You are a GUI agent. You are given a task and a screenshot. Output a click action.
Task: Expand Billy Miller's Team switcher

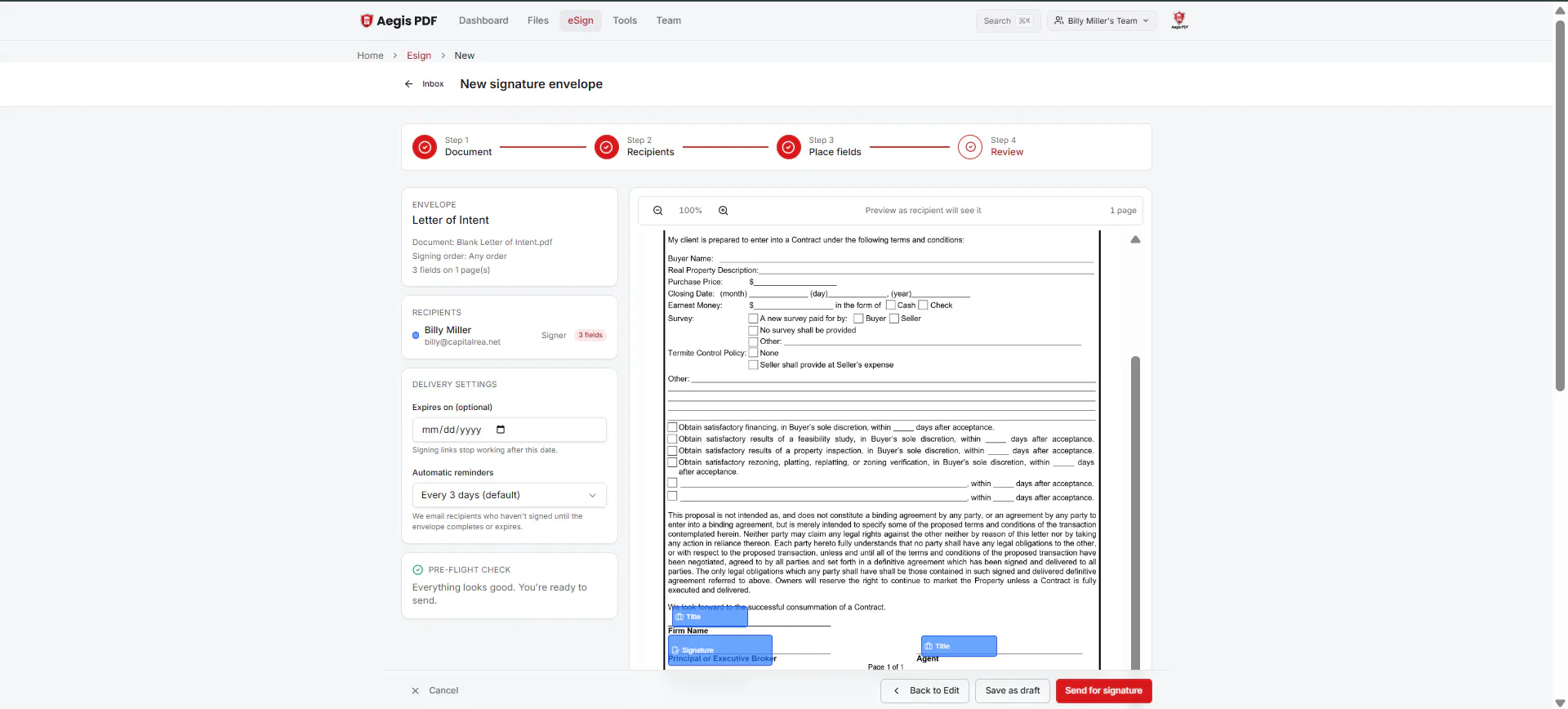(x=1102, y=20)
